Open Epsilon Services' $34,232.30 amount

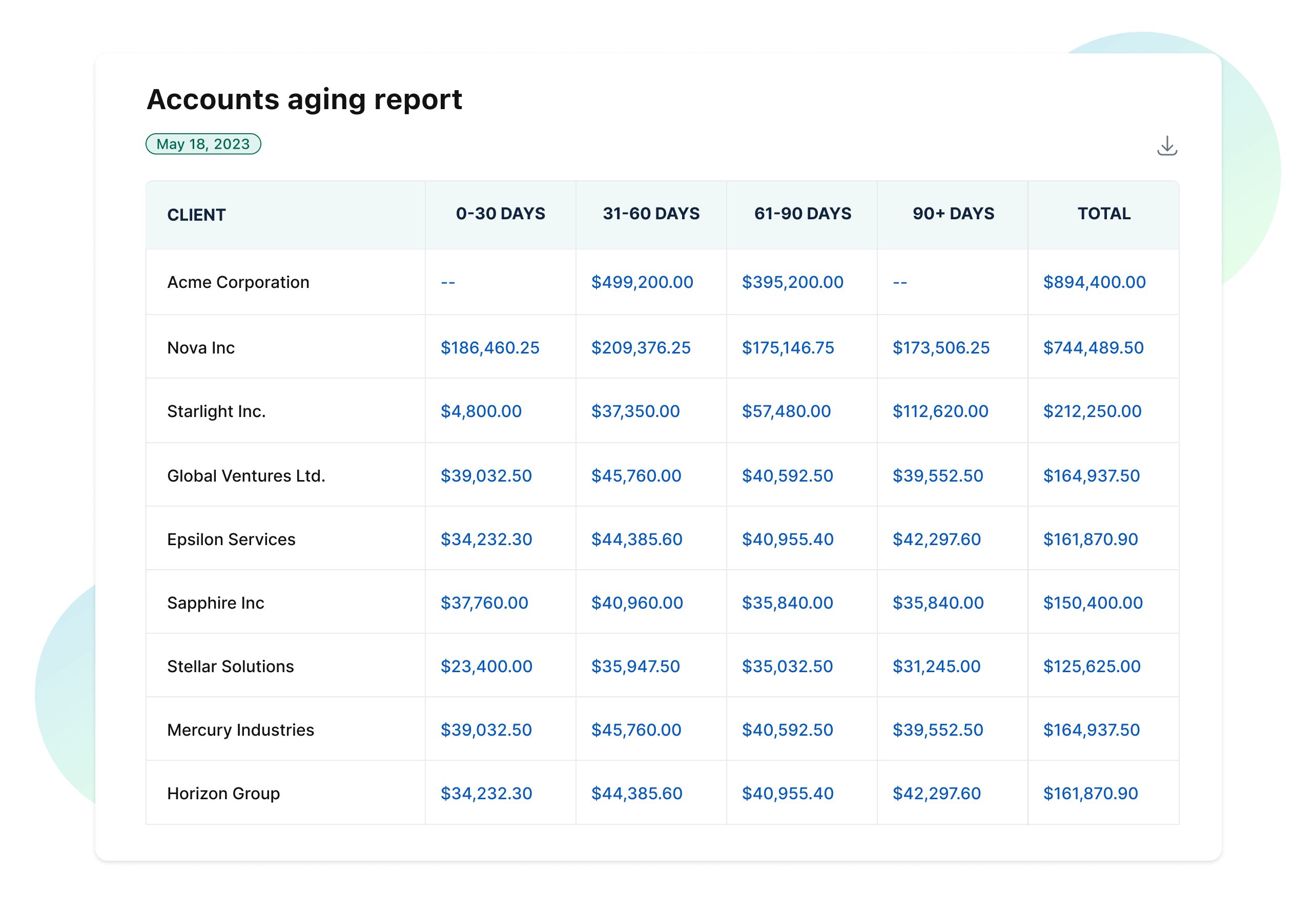[x=486, y=539]
